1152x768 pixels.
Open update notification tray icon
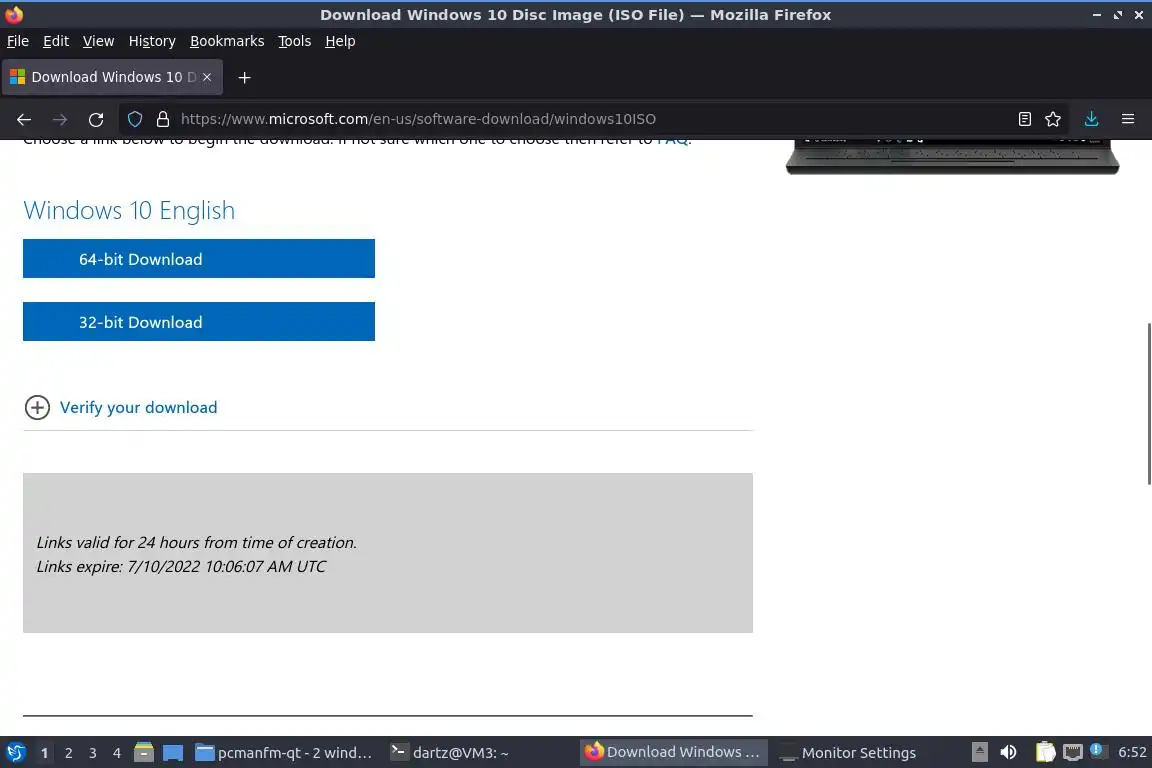(1096, 750)
